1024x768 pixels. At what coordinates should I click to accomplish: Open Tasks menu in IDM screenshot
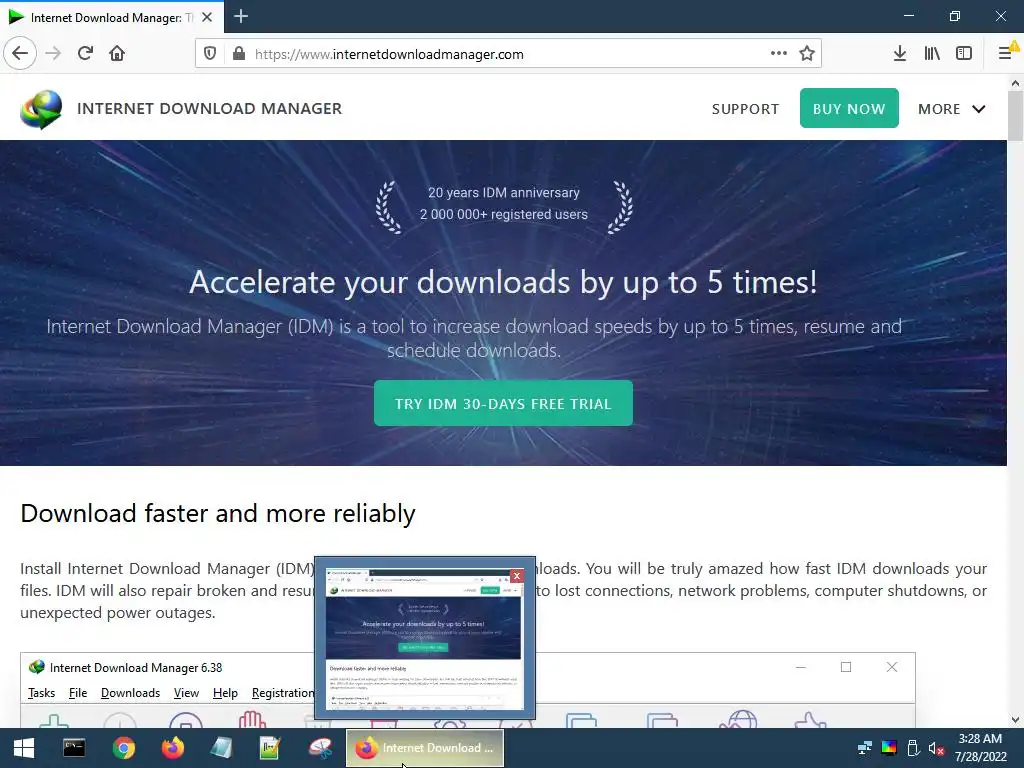pos(41,693)
